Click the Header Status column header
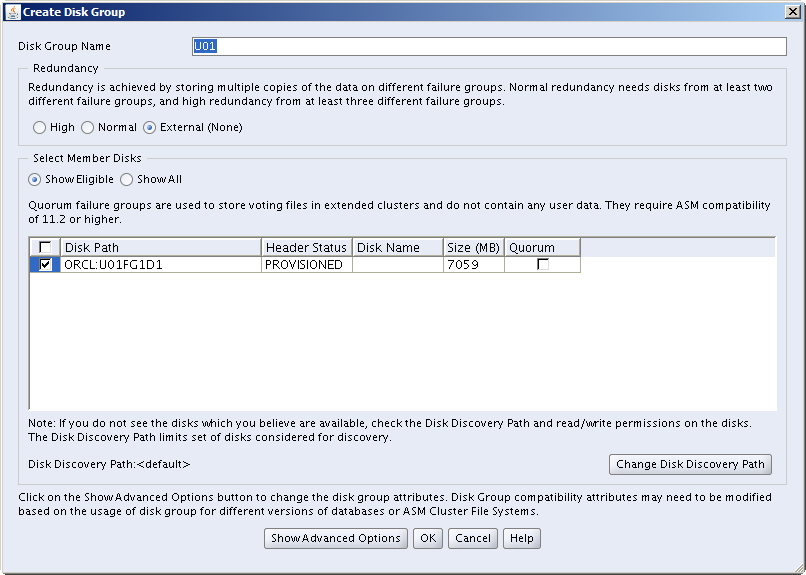Image resolution: width=806 pixels, height=575 pixels. 306,248
